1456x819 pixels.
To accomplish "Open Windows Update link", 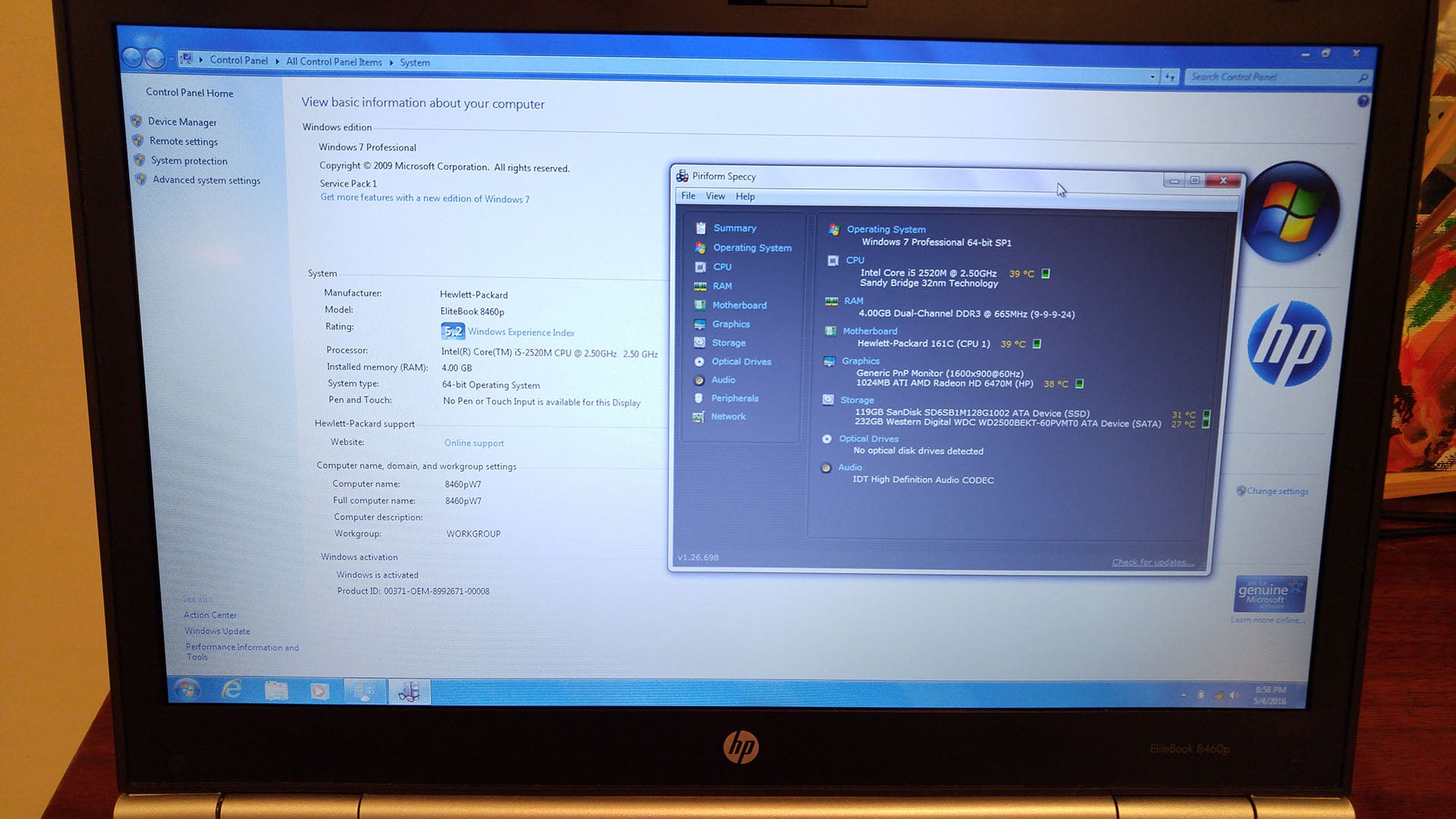I will pyautogui.click(x=217, y=631).
